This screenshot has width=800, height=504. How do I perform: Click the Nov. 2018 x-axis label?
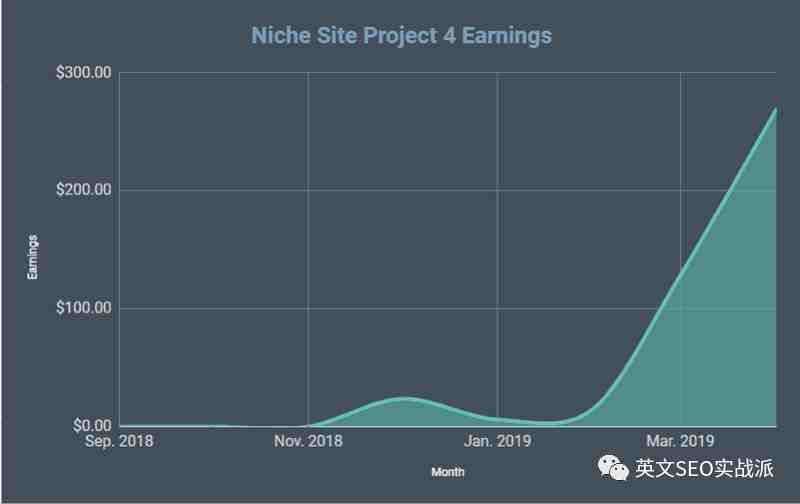coord(308,441)
